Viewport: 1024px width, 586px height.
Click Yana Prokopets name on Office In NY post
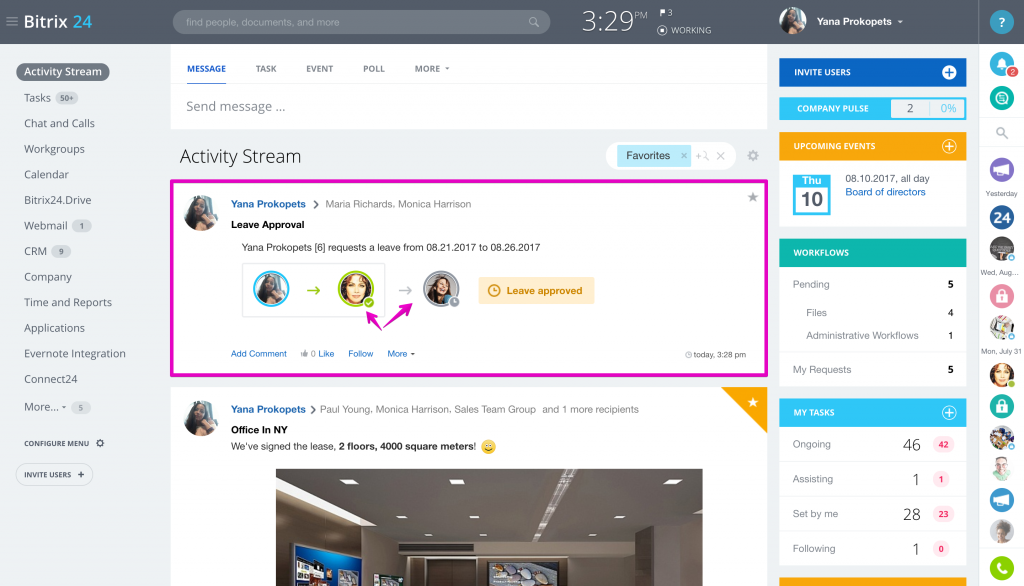tap(268, 409)
